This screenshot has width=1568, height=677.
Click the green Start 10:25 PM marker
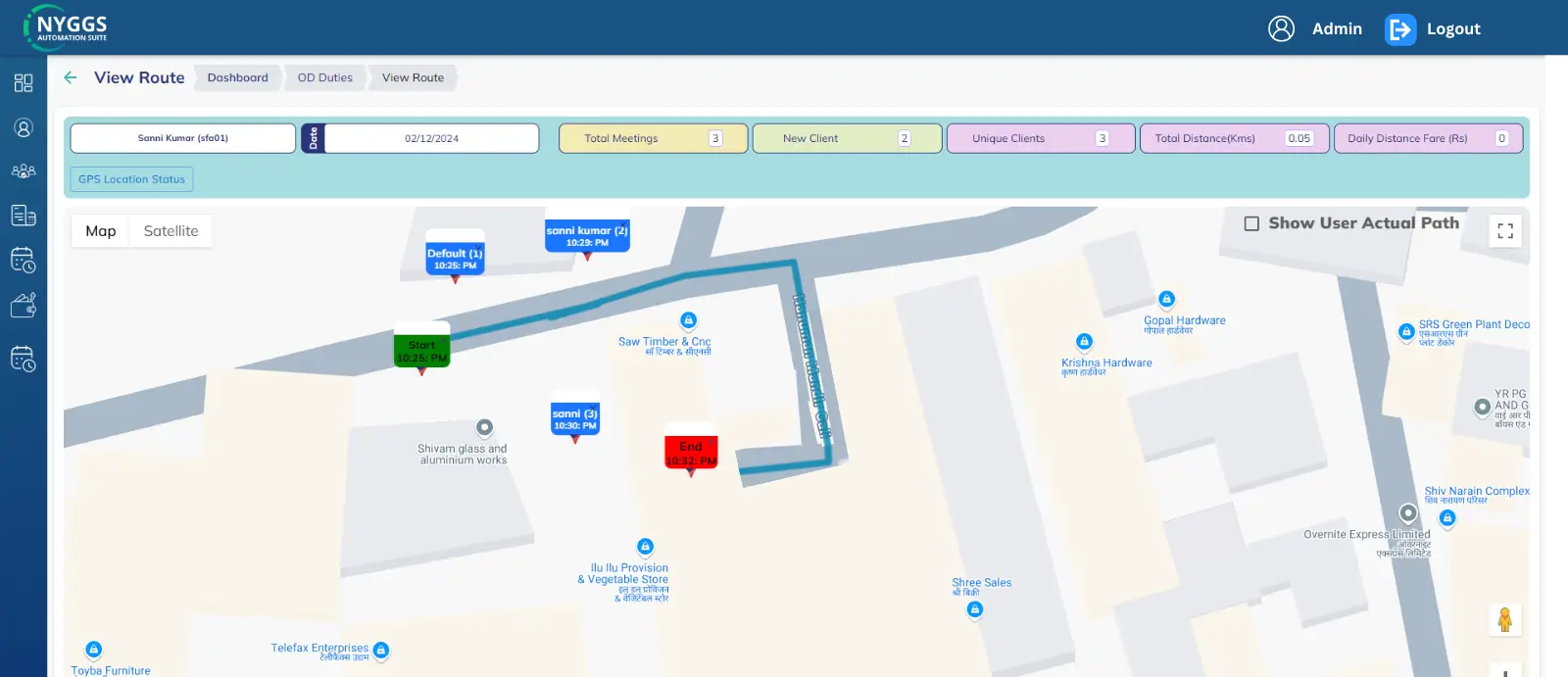tap(421, 352)
